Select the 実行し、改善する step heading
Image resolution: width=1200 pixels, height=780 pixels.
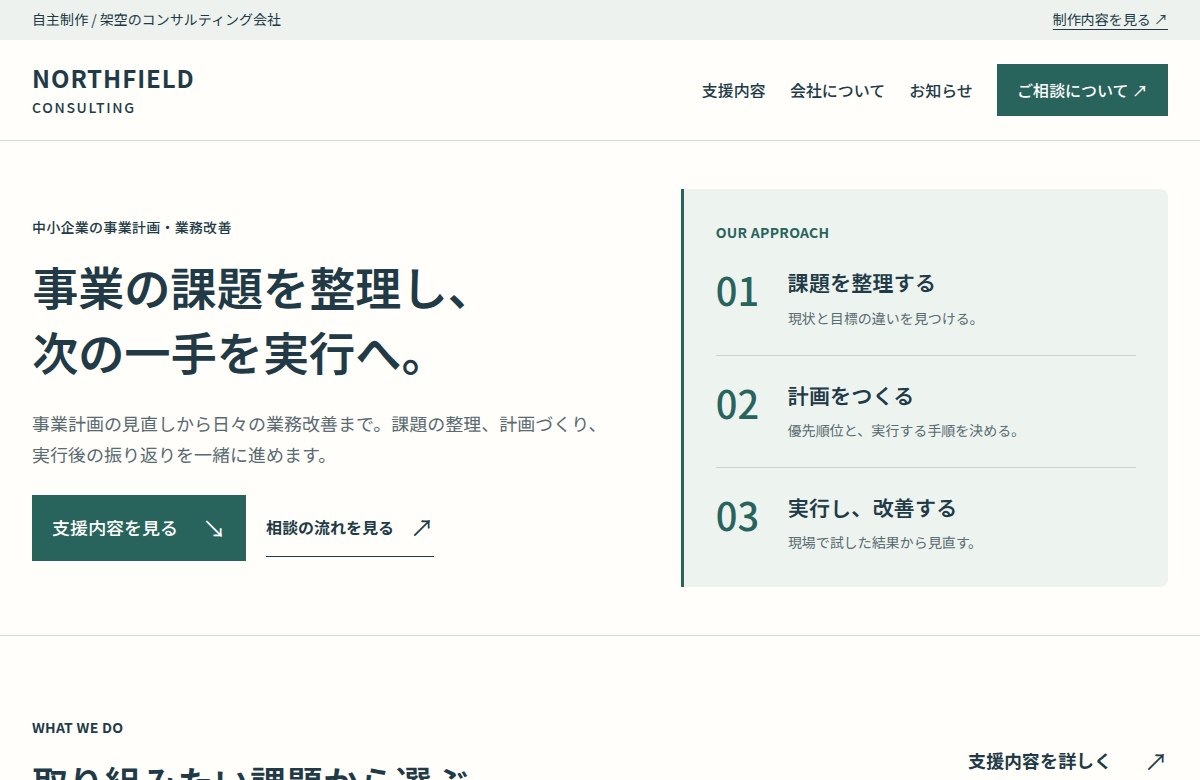pos(872,508)
